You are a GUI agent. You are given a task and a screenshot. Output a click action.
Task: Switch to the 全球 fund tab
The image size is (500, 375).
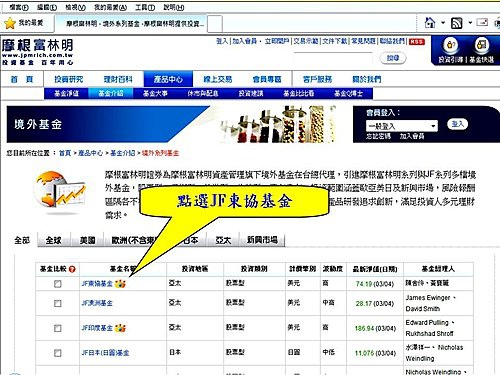53,240
